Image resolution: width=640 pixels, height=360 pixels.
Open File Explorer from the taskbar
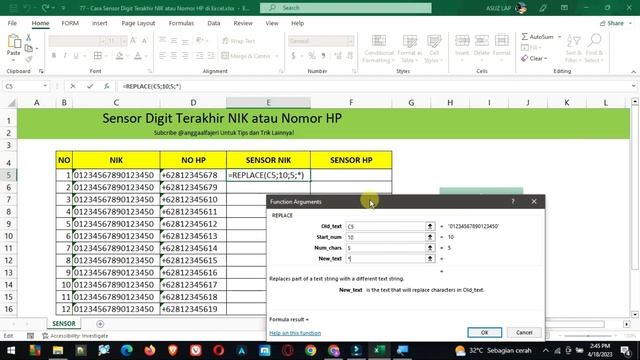tap(58, 351)
